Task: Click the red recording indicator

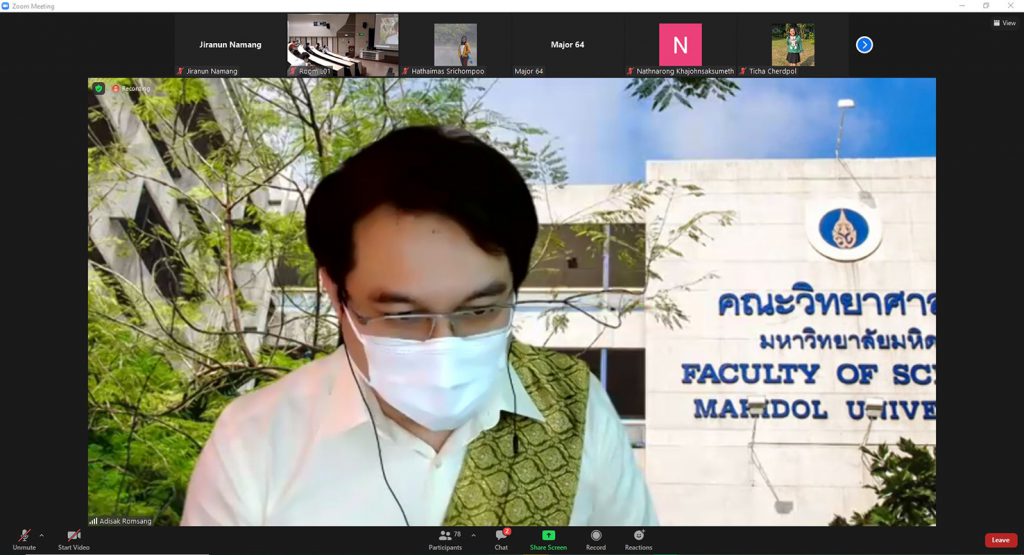Action: click(115, 89)
